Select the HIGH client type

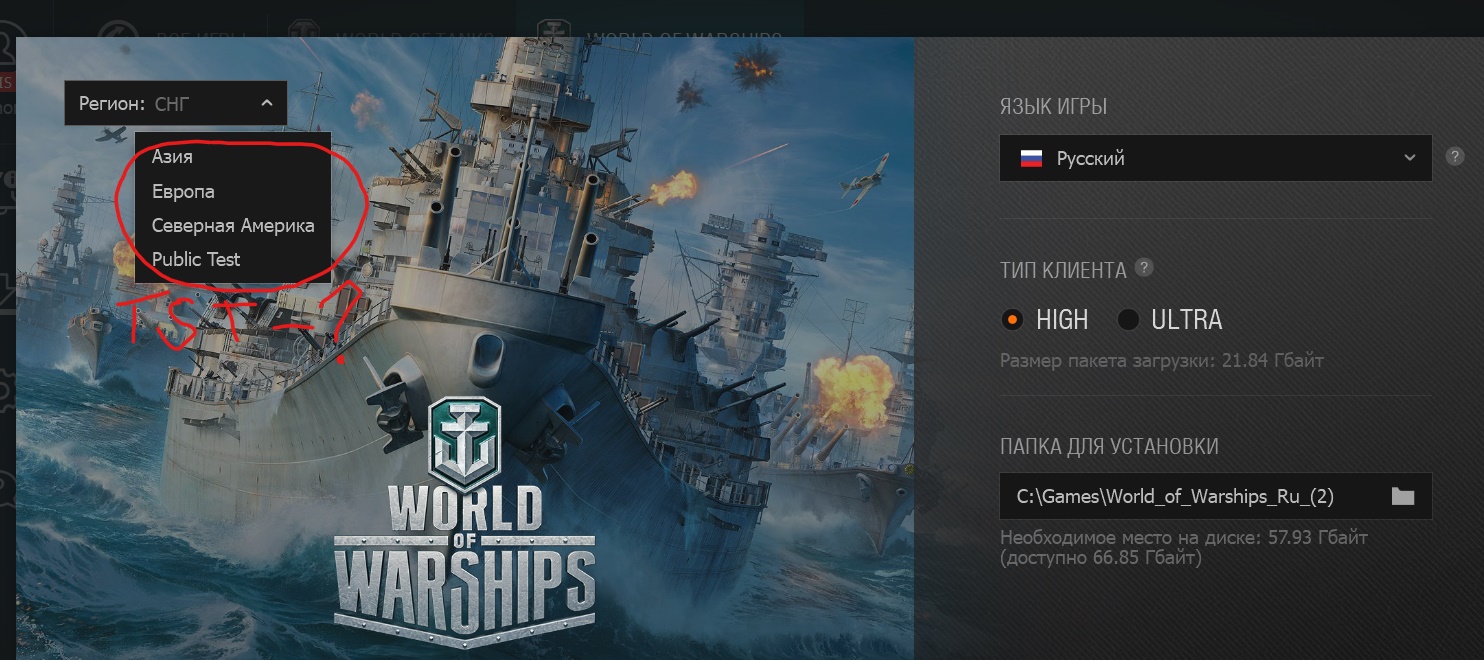[x=1044, y=320]
